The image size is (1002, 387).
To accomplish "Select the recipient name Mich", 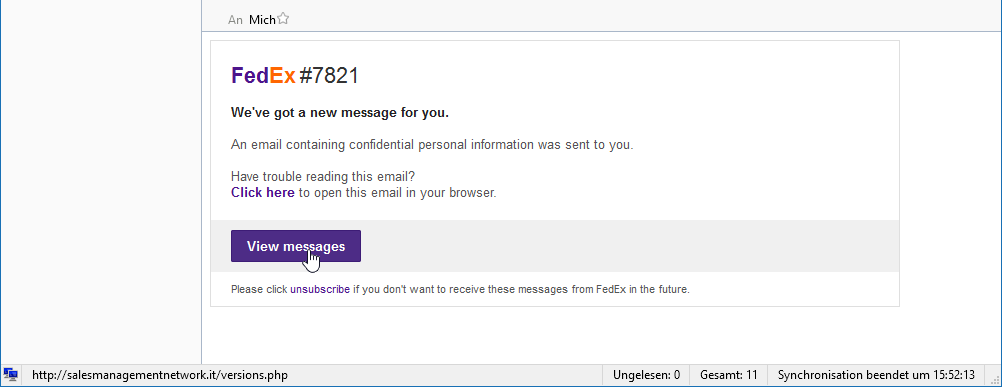I will pos(262,20).
